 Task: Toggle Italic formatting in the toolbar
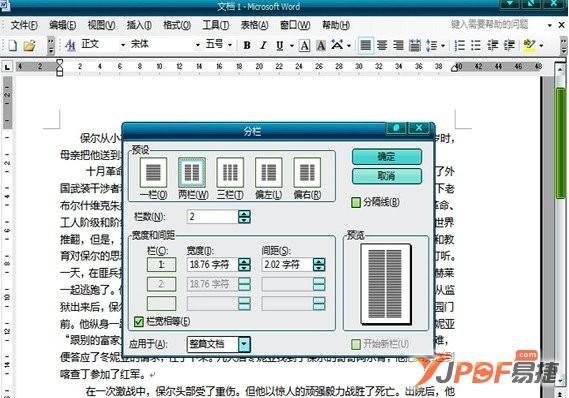click(263, 45)
